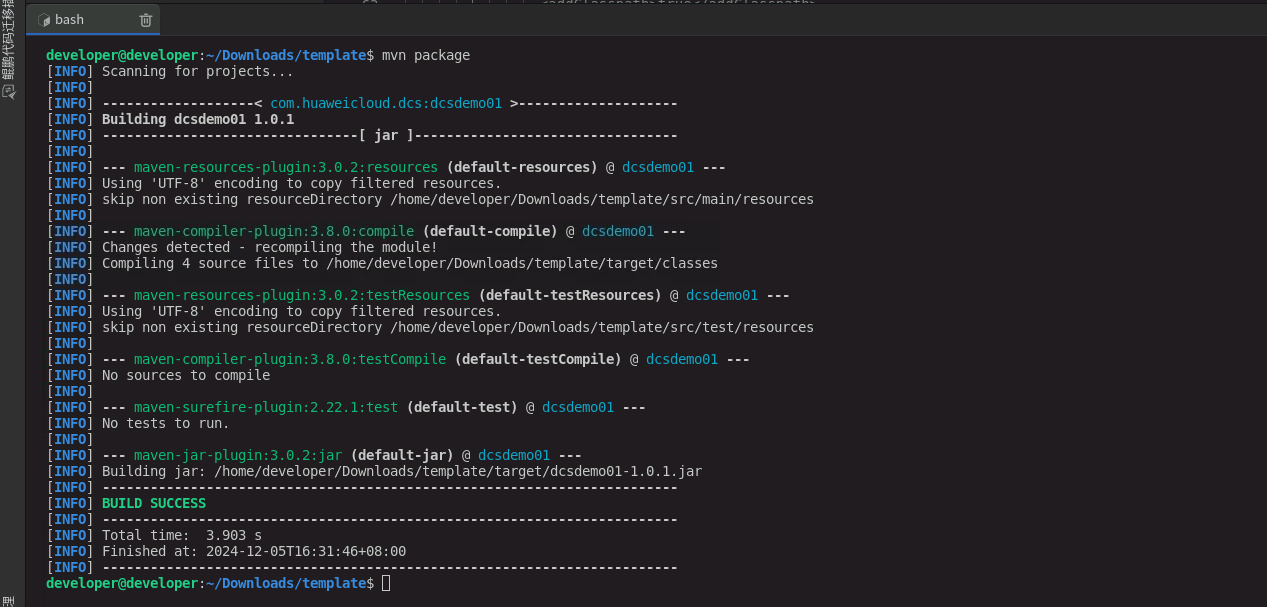Click the cube icon beside the bash label
The height and width of the screenshot is (607, 1267).
43,20
